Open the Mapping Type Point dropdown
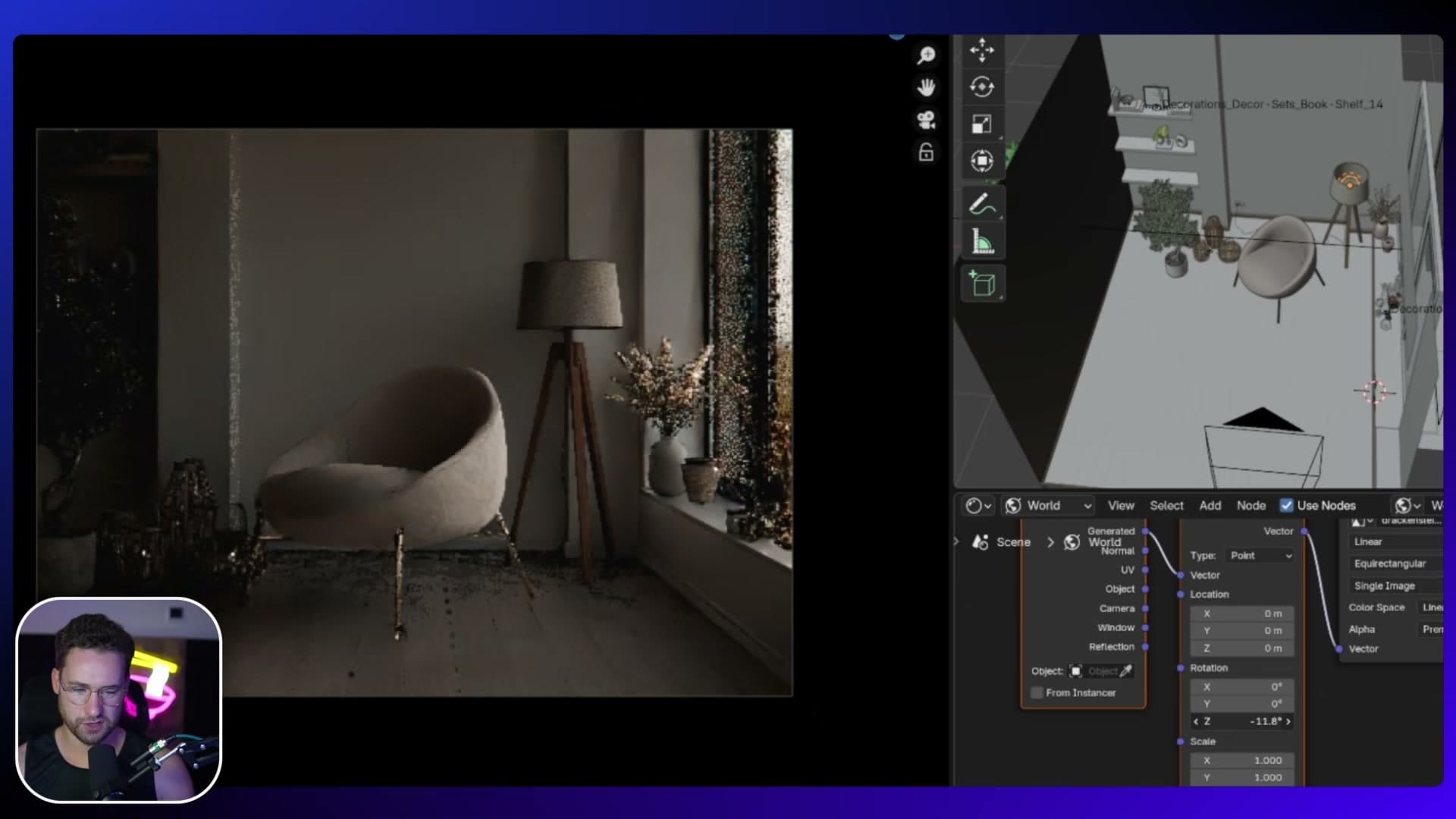Viewport: 1456px width, 819px height. [1260, 556]
